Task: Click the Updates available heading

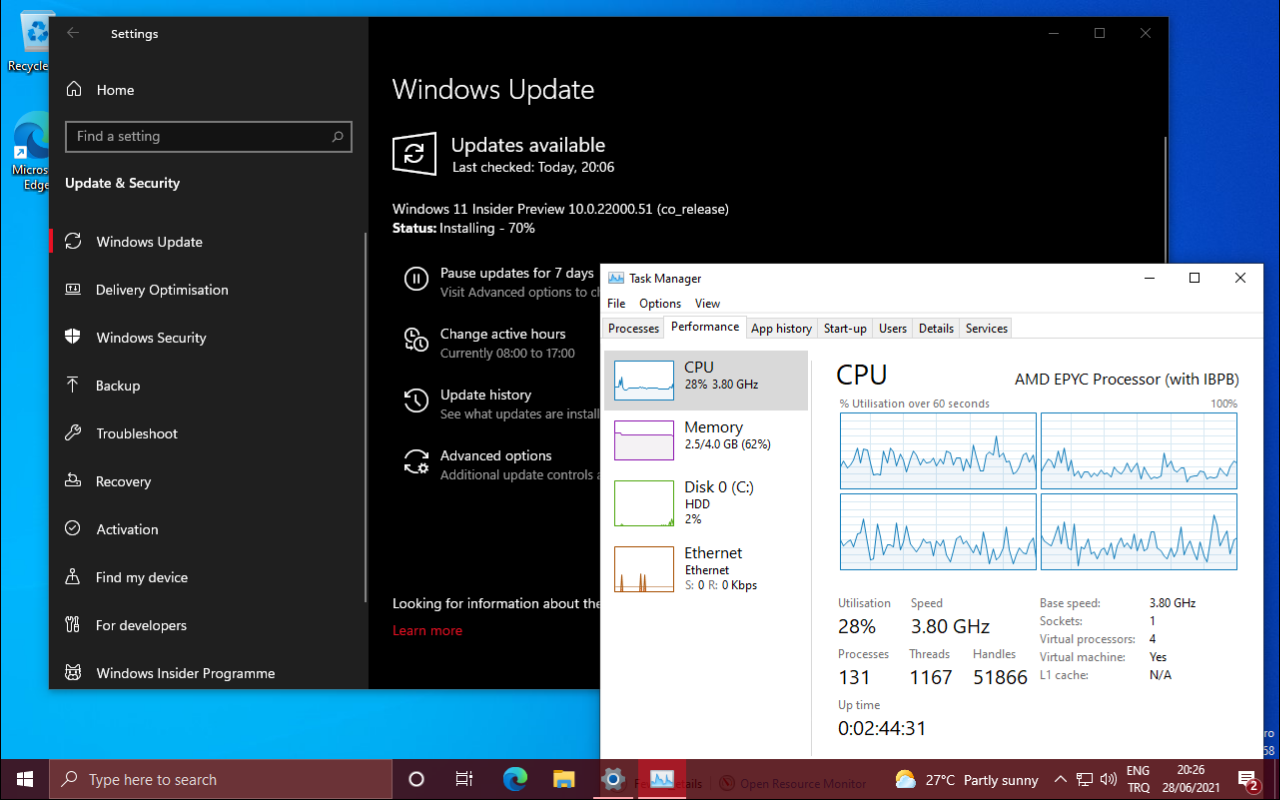Action: pos(528,145)
